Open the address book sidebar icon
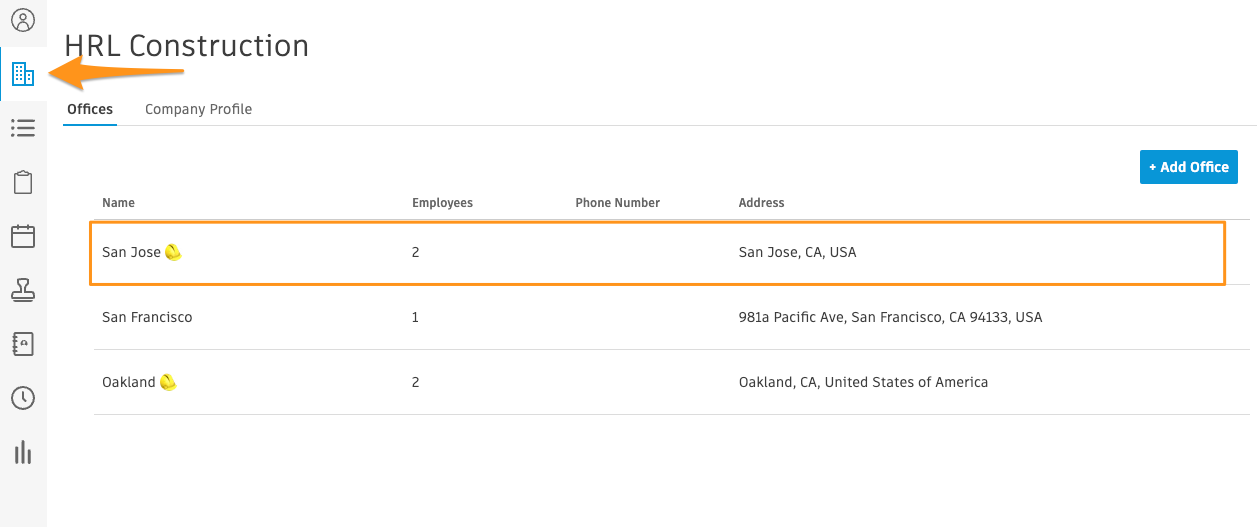 (x=23, y=344)
